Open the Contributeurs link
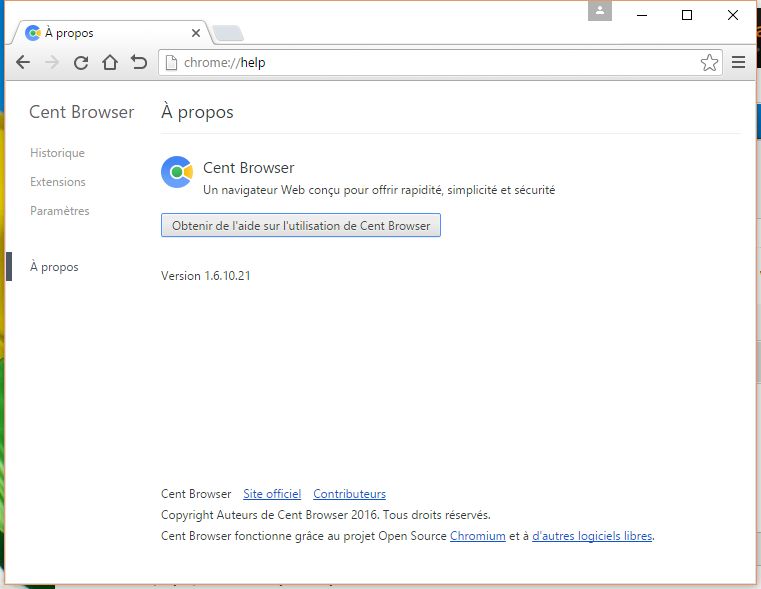 pos(349,494)
